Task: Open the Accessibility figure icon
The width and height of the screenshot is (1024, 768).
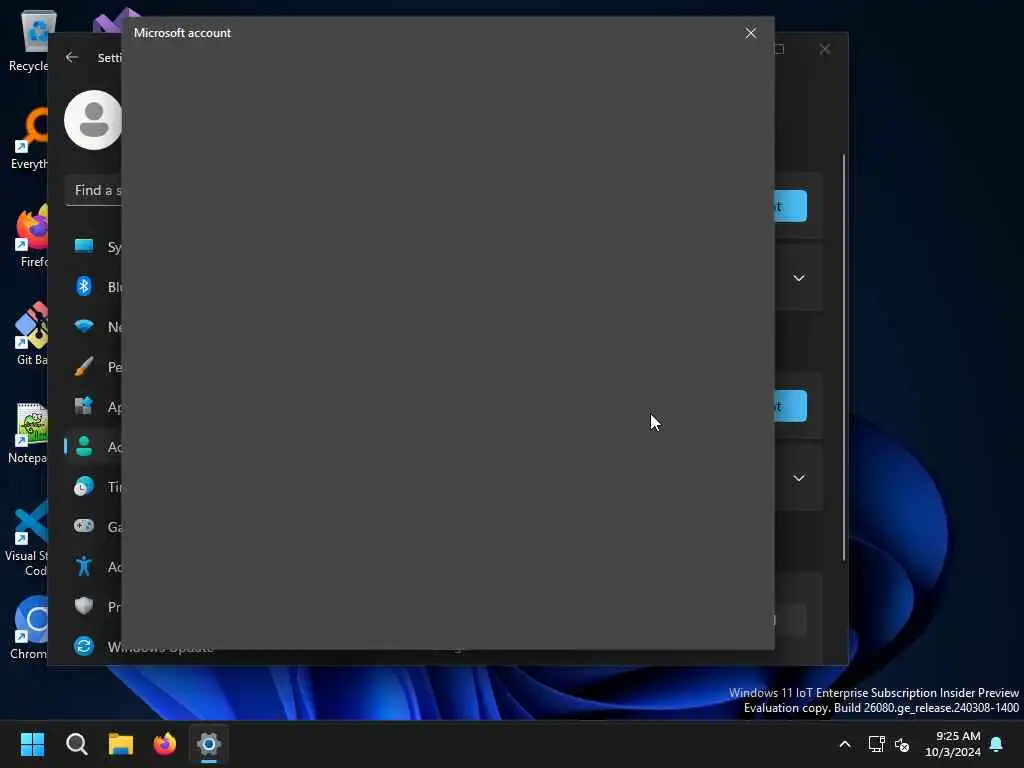Action: click(x=84, y=566)
